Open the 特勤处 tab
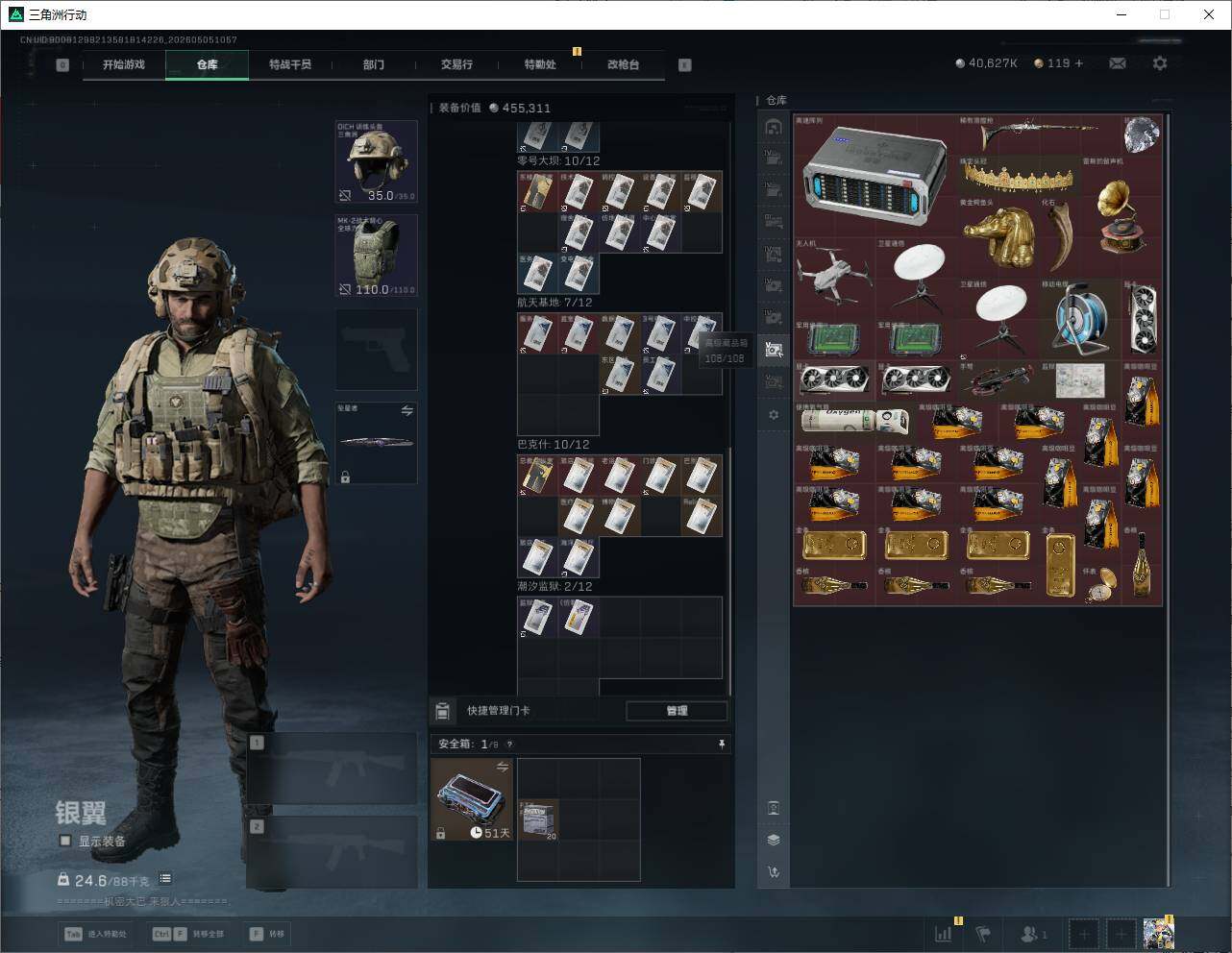The height and width of the screenshot is (953, 1232). click(540, 64)
